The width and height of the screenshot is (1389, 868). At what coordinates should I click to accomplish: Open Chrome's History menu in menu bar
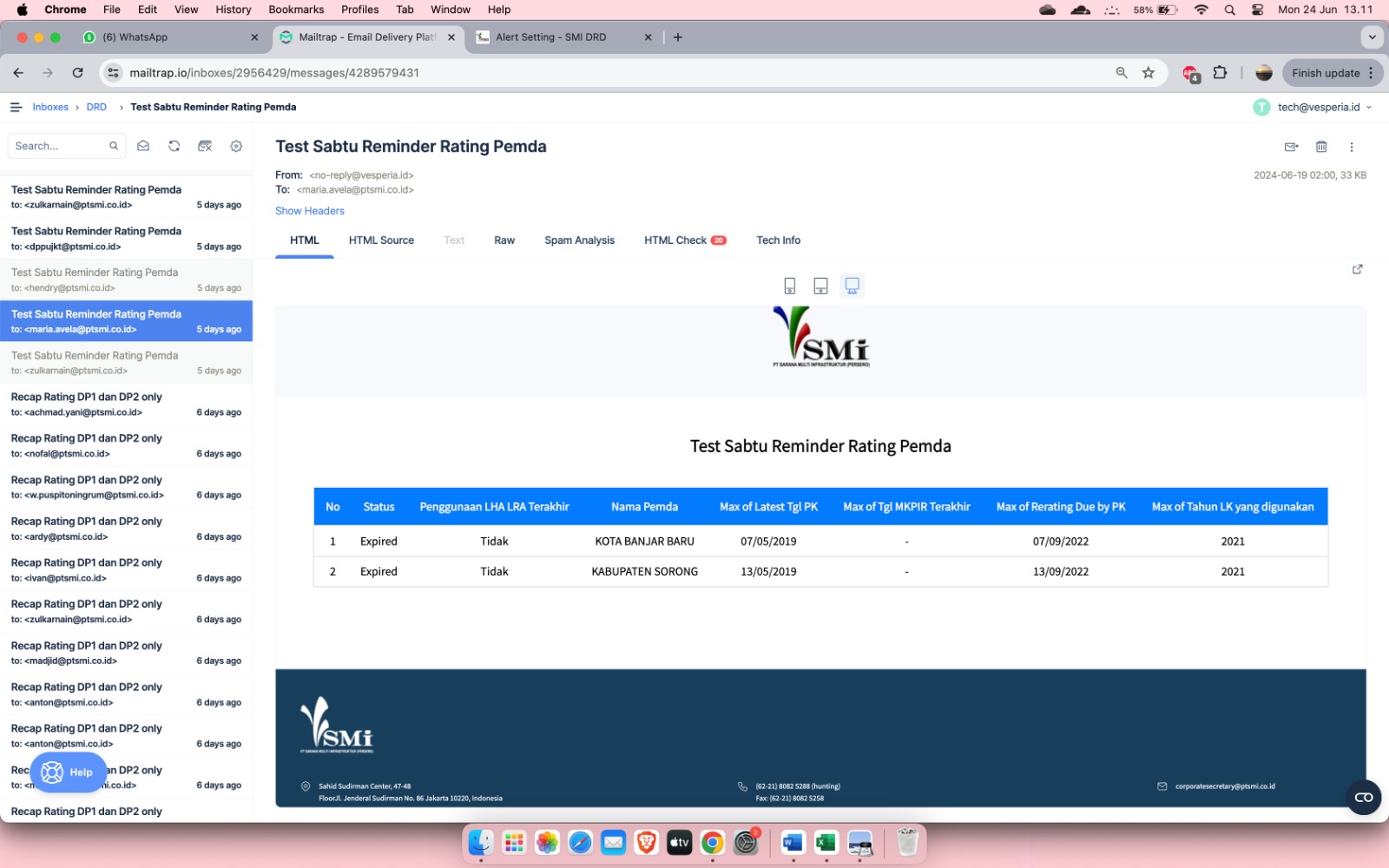pos(233,10)
